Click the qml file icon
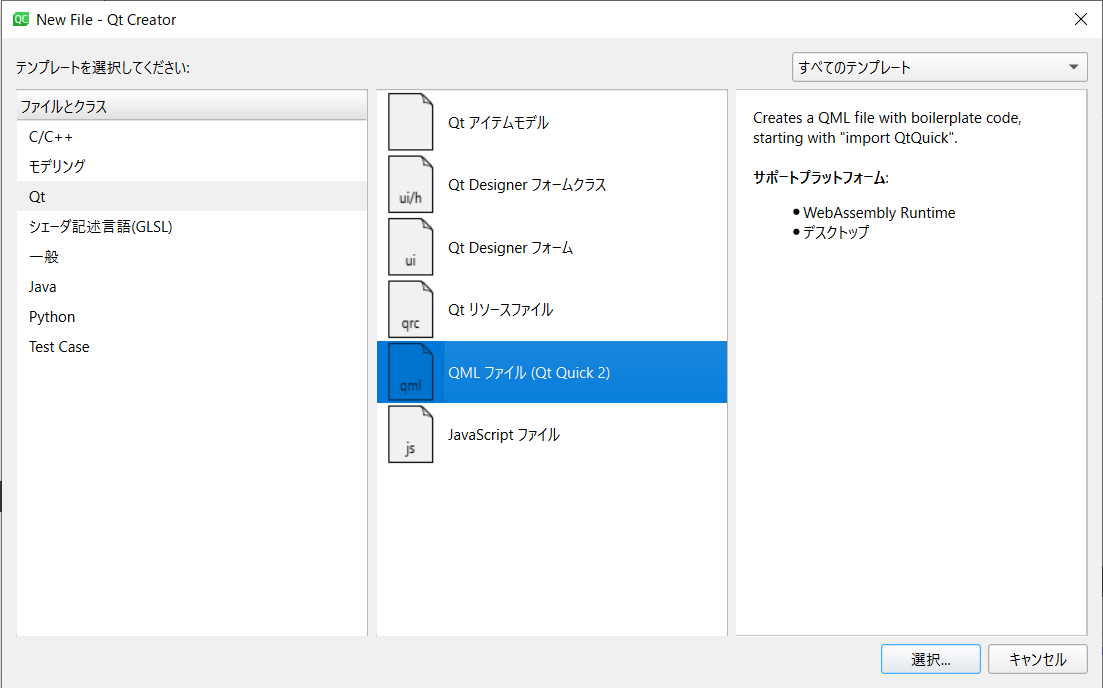The height and width of the screenshot is (688, 1103). [410, 372]
